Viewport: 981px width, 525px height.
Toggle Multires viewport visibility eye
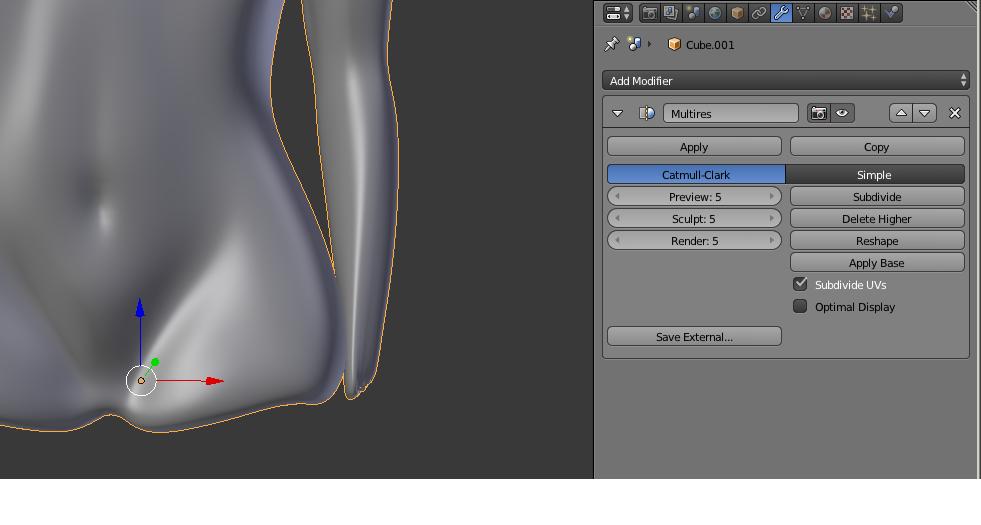[842, 113]
